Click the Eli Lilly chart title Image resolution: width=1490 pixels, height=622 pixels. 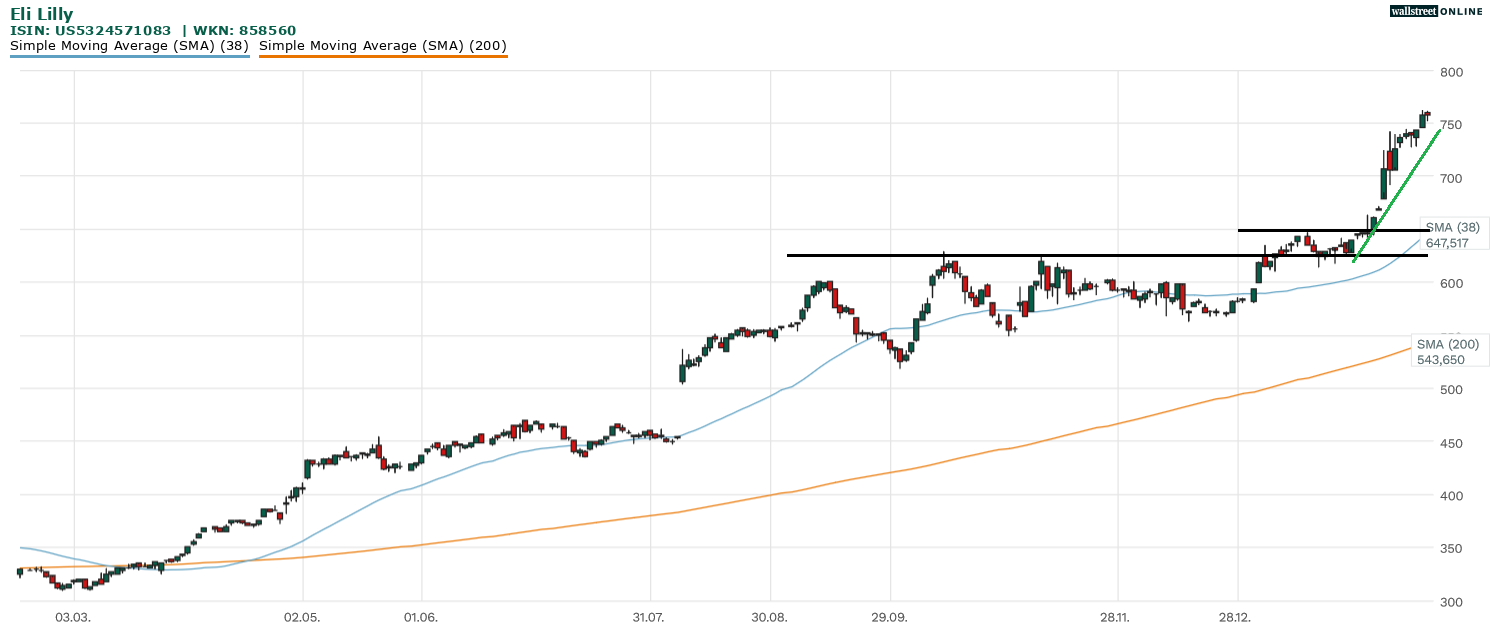(x=41, y=14)
